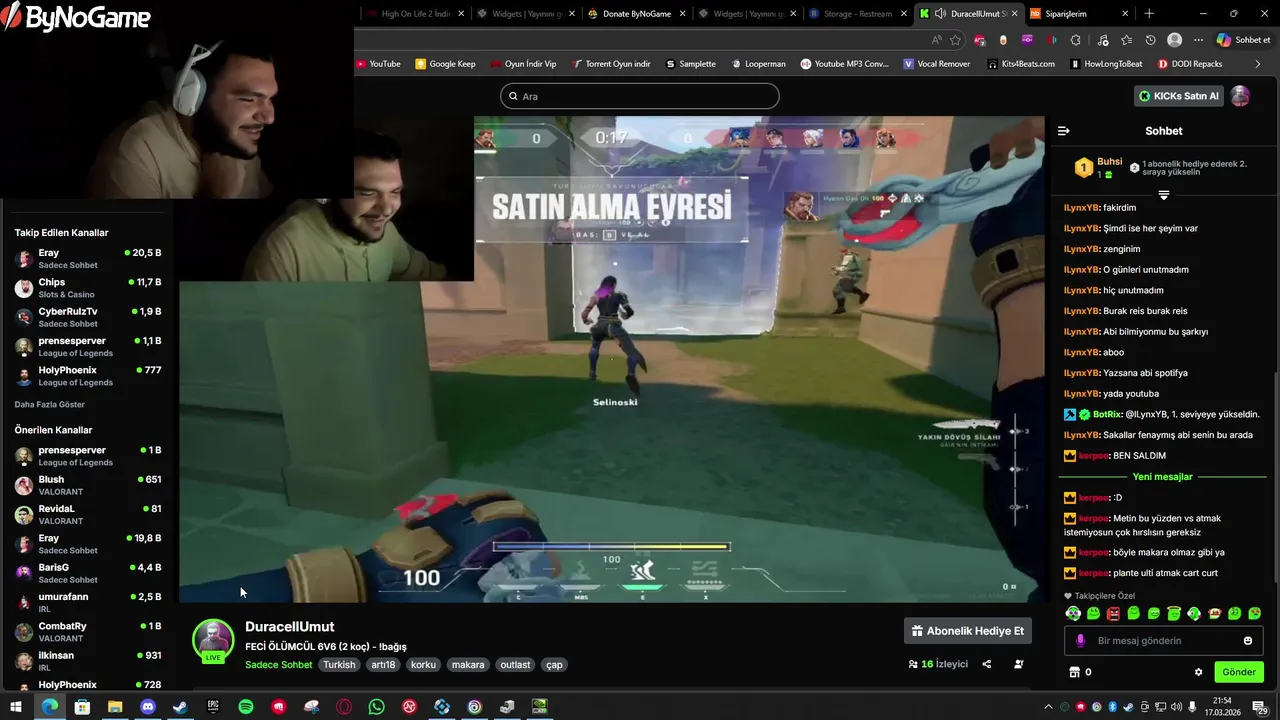The height and width of the screenshot is (720, 1280).
Task: Open chat settings gear icon
Action: pos(1198,672)
